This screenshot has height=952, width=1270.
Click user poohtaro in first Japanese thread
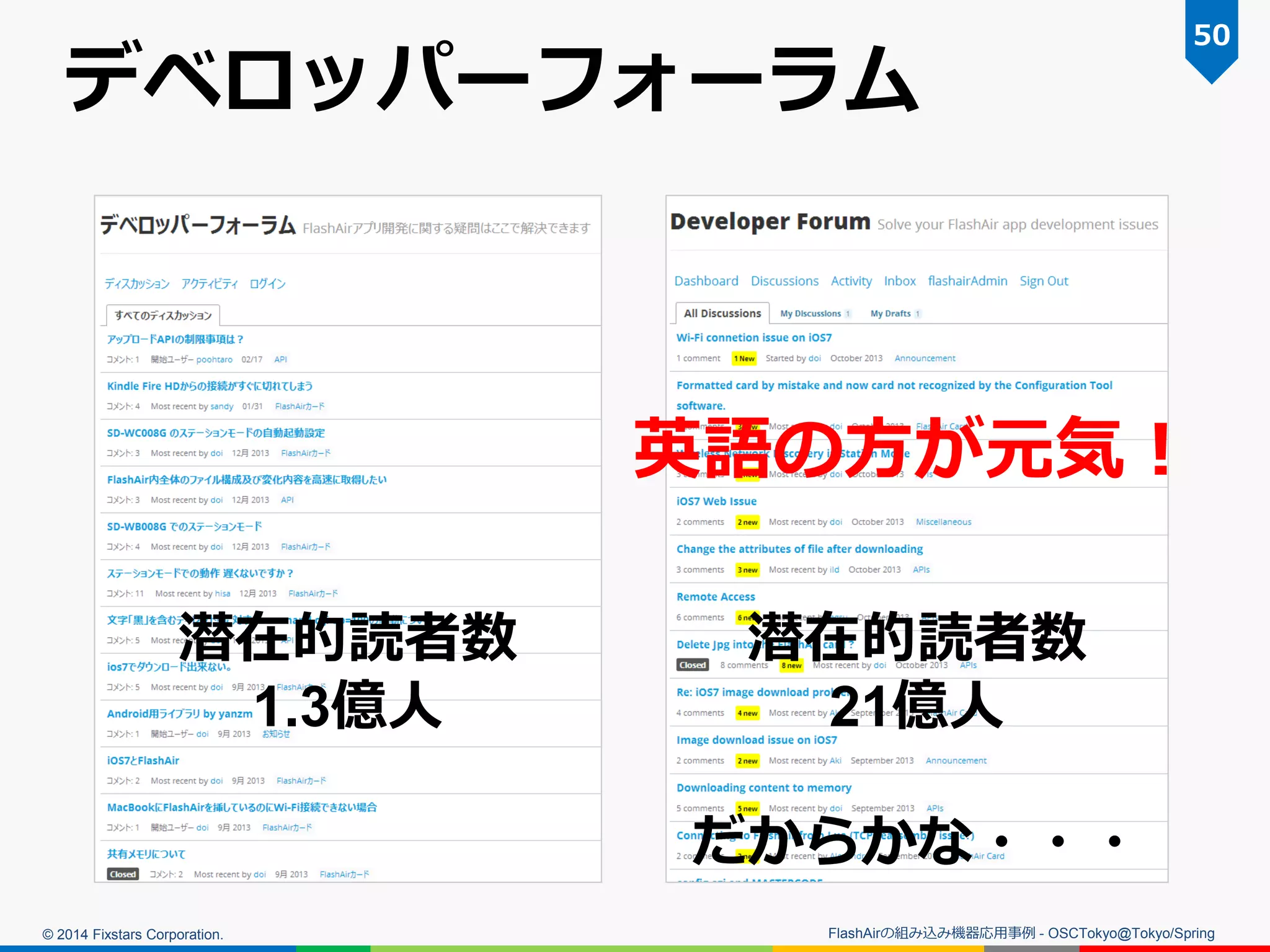215,359
